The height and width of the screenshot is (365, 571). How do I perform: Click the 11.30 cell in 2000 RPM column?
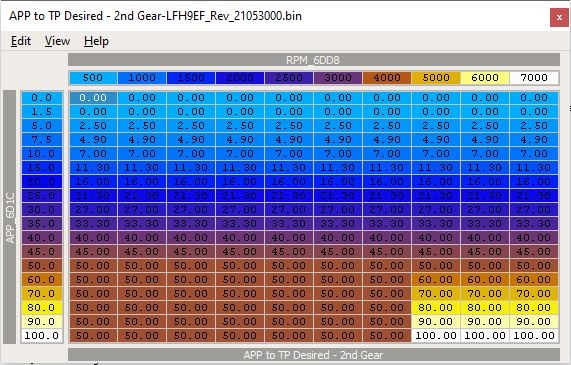(240, 168)
